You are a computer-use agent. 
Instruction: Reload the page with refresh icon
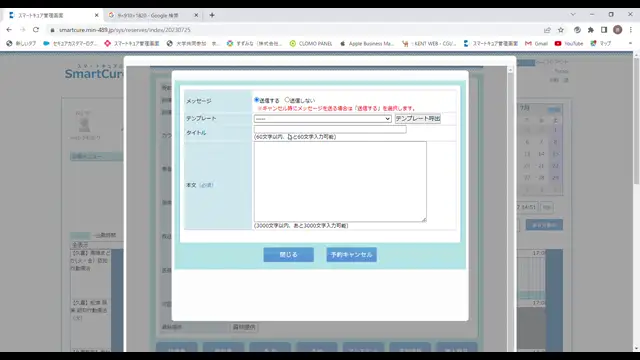click(x=36, y=30)
